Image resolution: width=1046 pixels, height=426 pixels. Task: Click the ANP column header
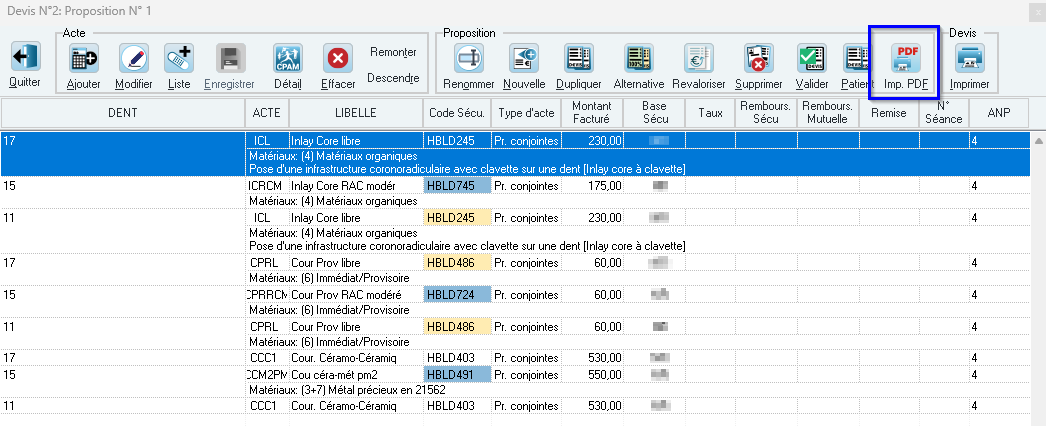[999, 113]
